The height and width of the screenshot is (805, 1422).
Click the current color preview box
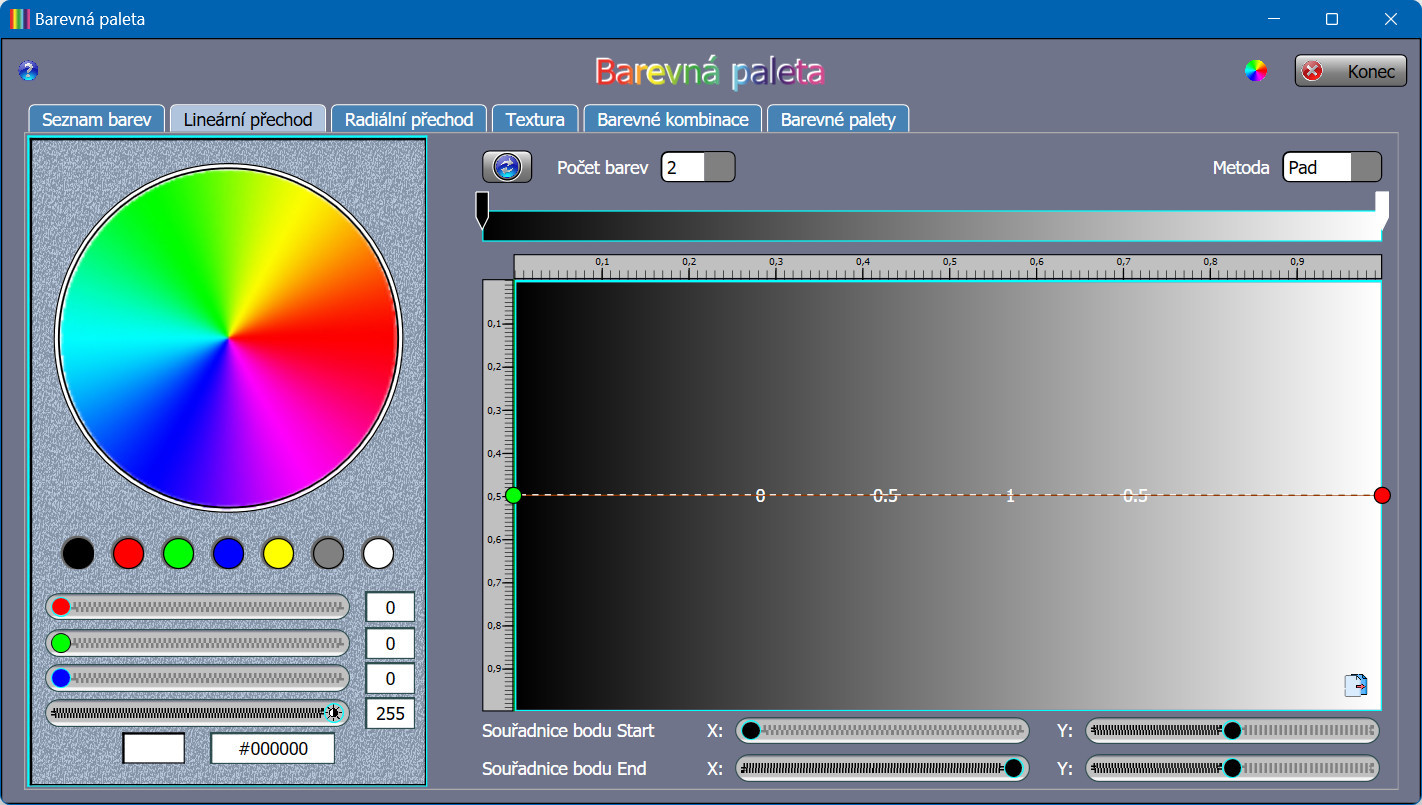click(153, 748)
